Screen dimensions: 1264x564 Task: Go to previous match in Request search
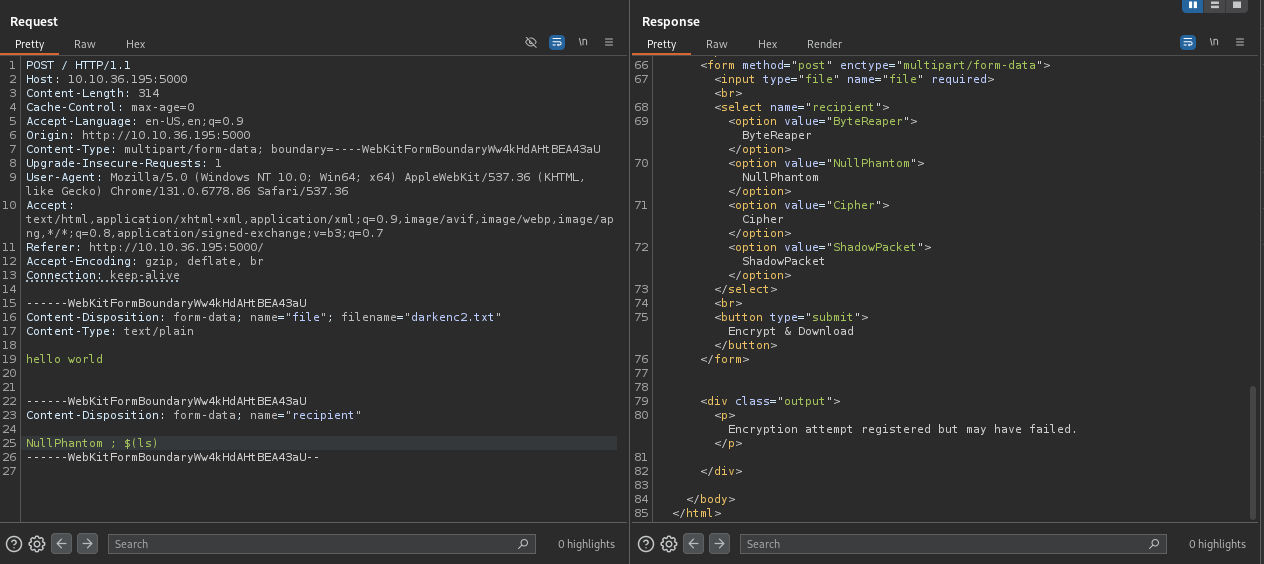click(x=62, y=544)
